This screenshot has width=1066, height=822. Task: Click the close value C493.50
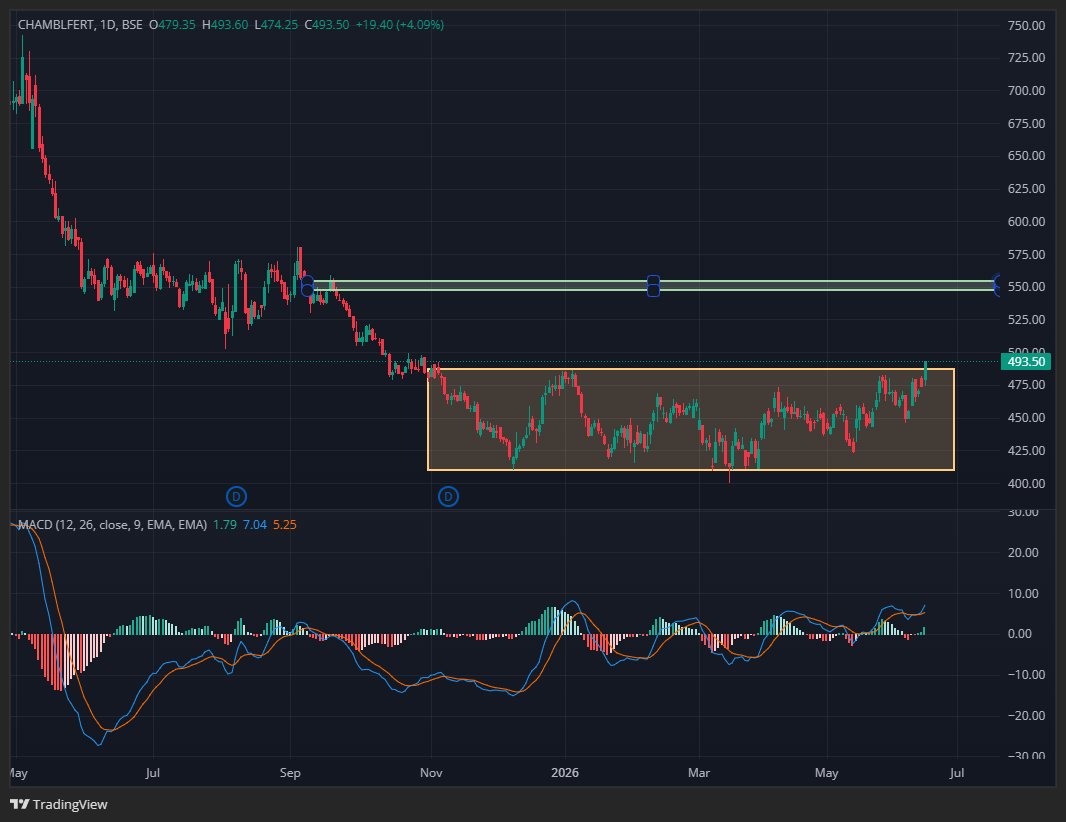[x=327, y=24]
